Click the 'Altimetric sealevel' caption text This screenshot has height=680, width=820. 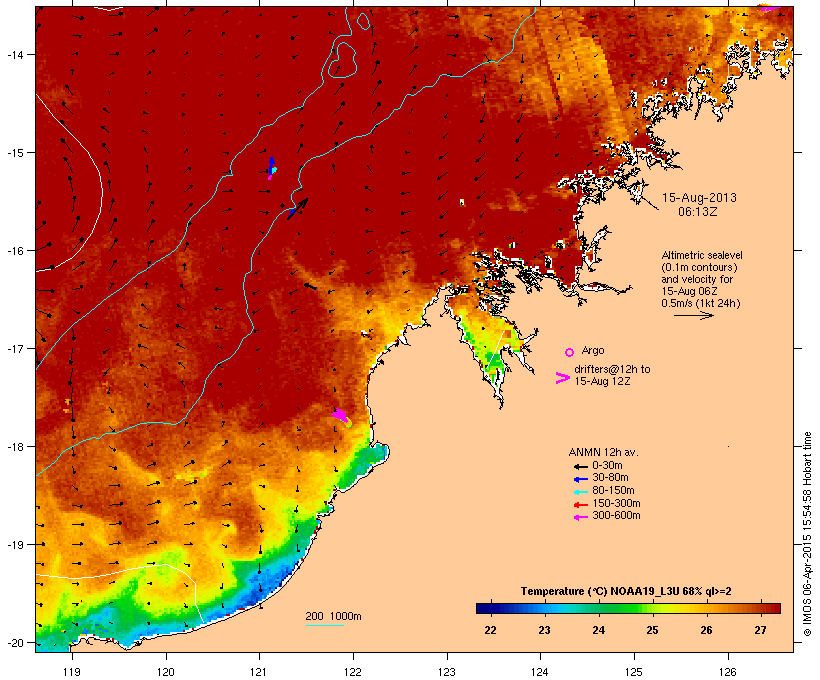point(702,255)
